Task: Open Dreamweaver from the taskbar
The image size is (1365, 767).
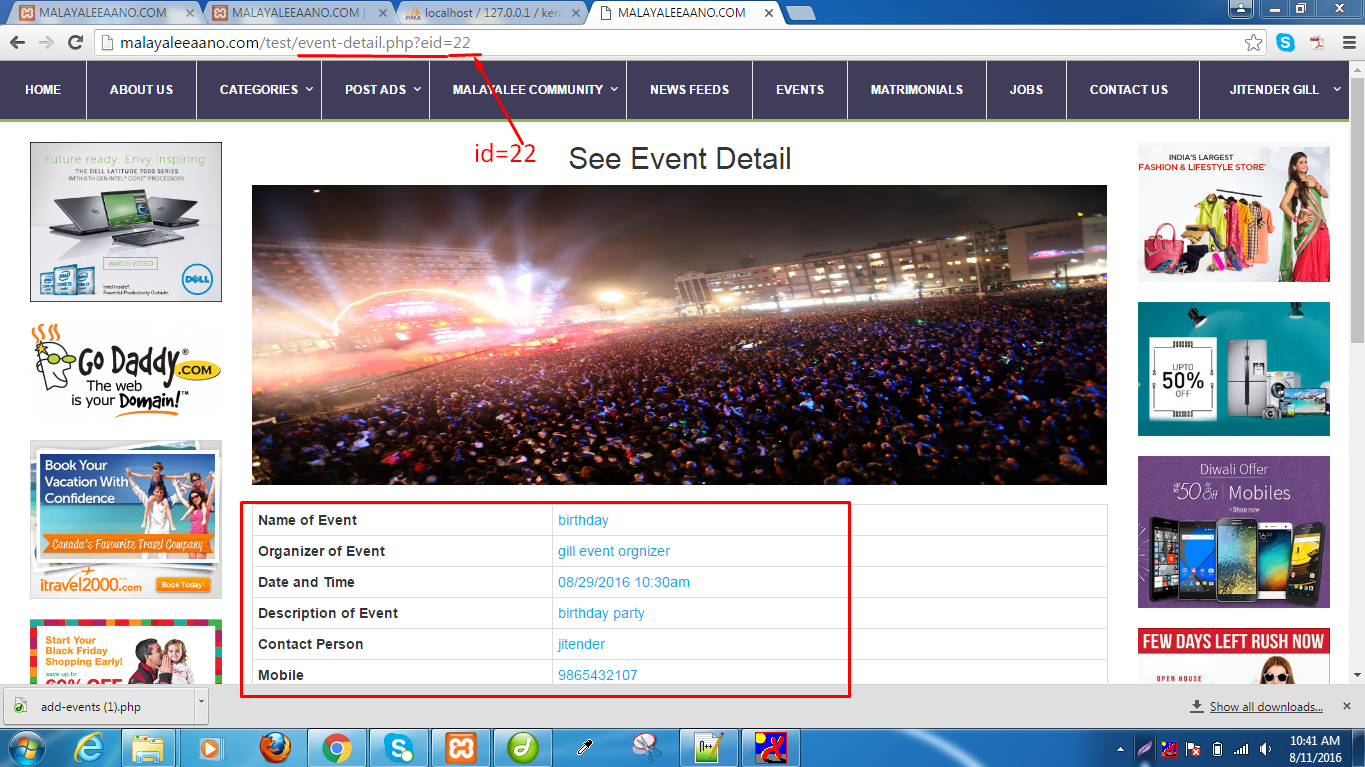Action: (x=523, y=747)
